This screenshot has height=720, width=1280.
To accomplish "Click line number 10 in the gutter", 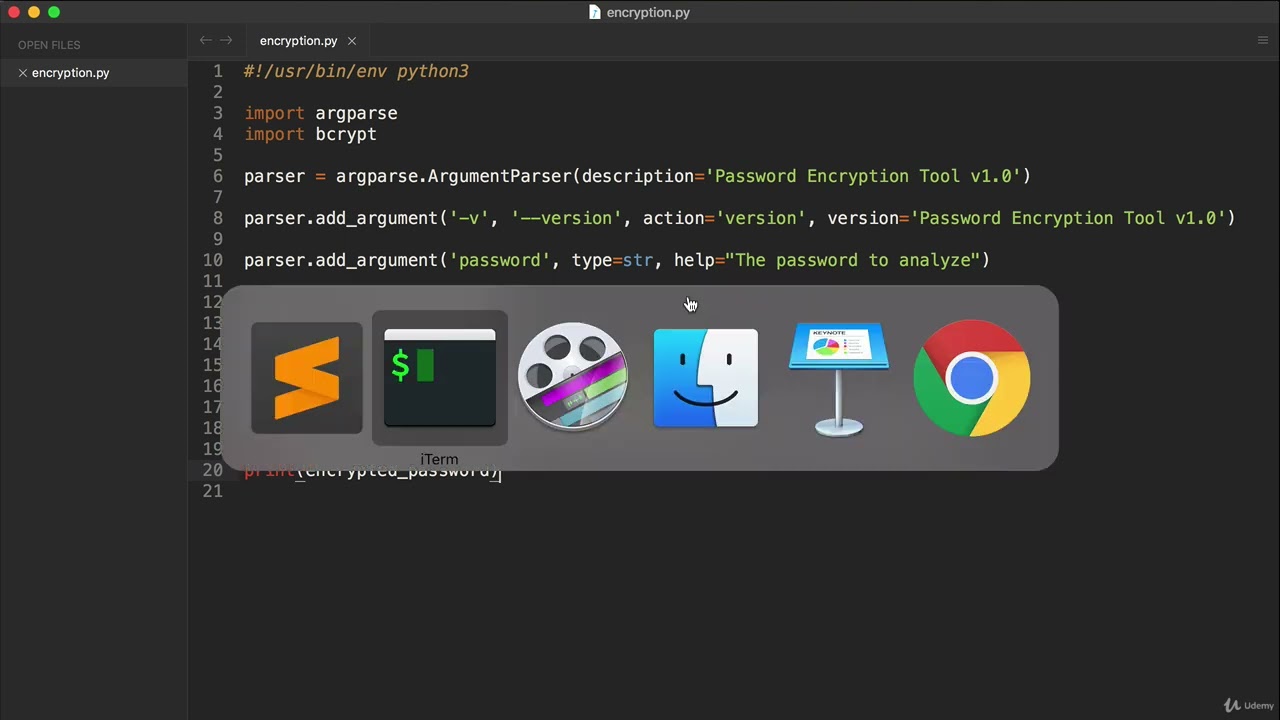I will click(213, 260).
